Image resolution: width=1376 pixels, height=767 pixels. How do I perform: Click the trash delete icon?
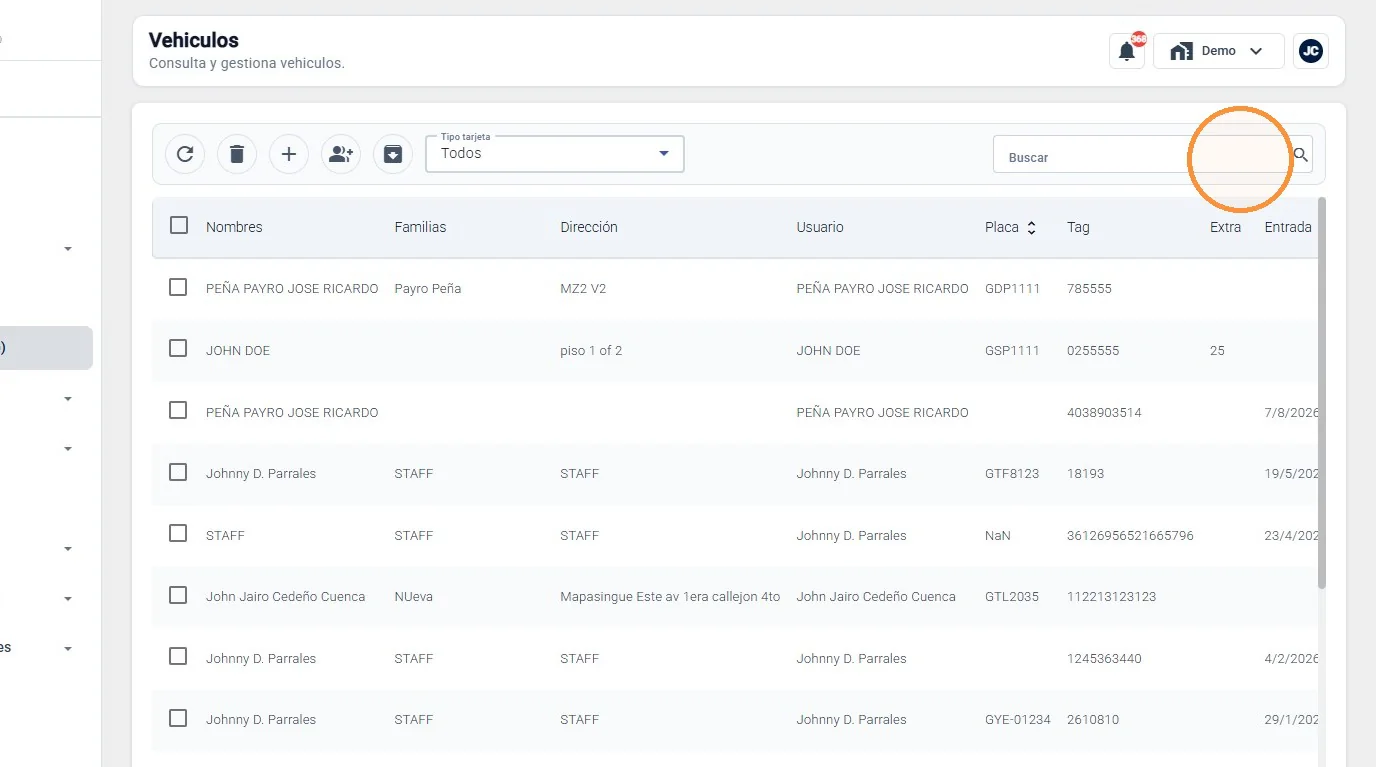coord(237,154)
